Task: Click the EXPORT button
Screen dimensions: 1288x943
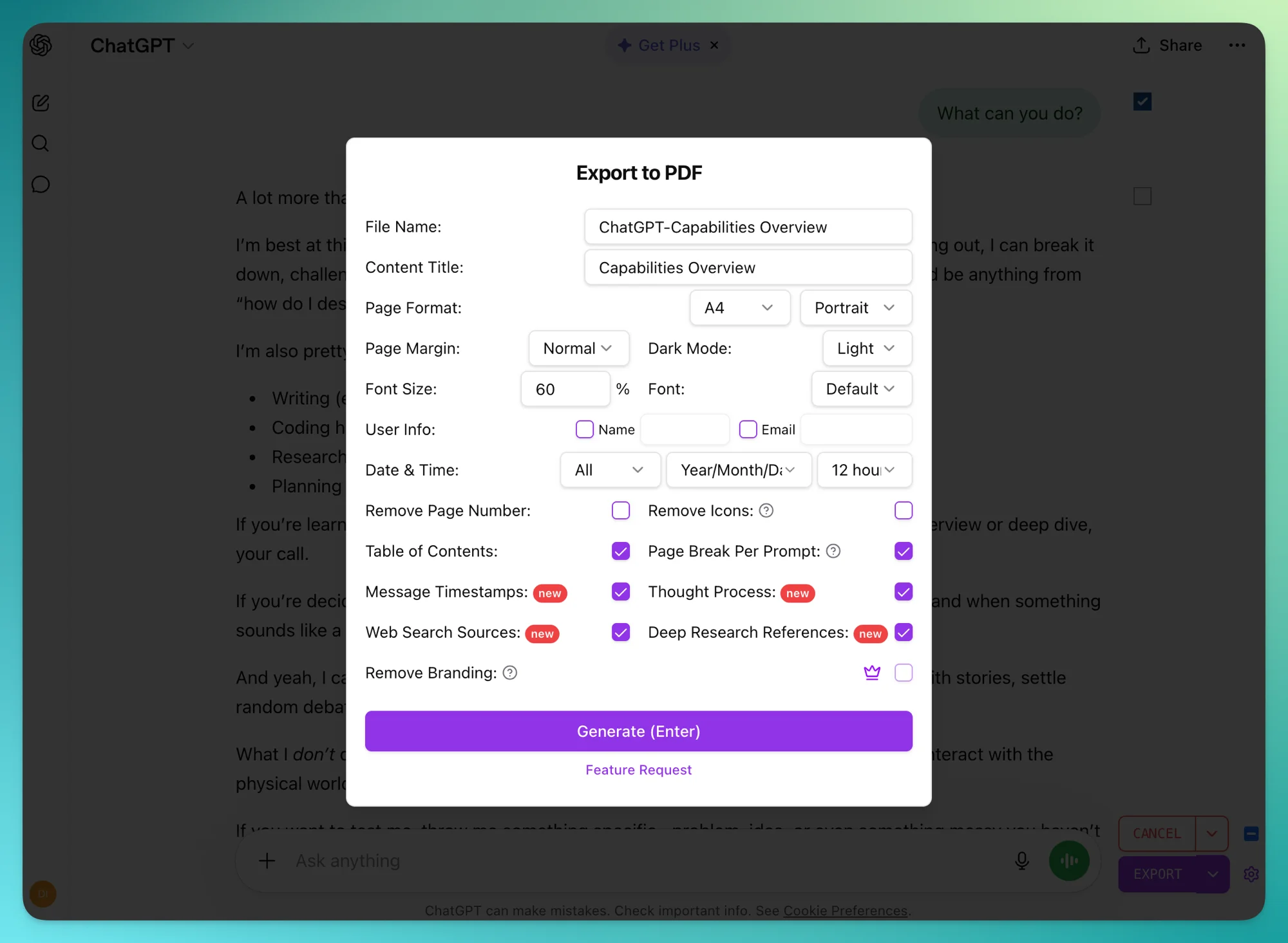Action: (x=1158, y=874)
